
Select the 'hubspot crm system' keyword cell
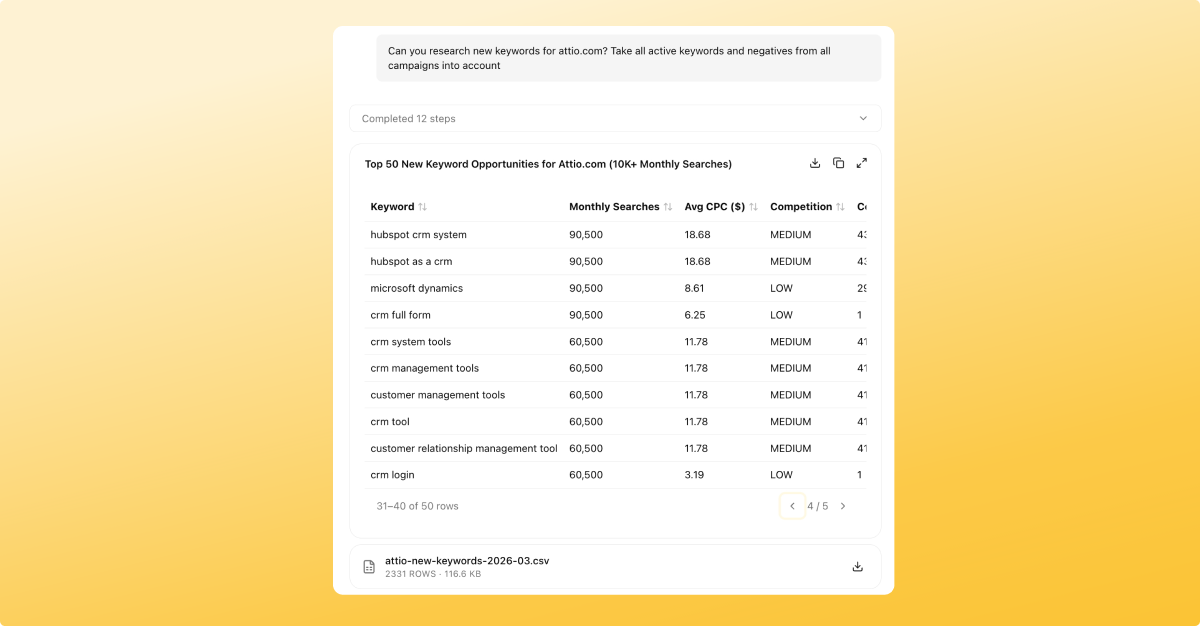[418, 235]
